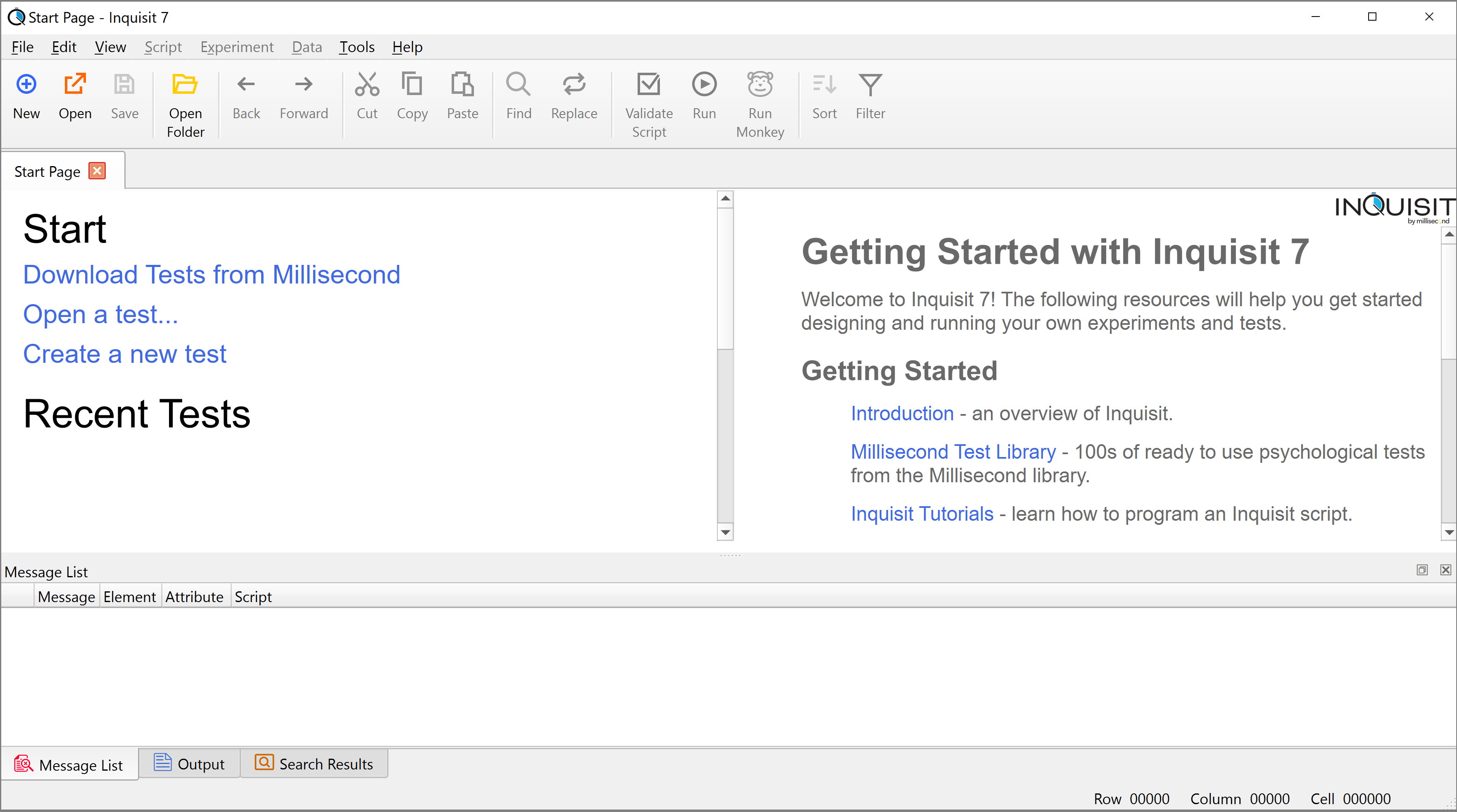Maximize the Inquisit 7 window
The image size is (1457, 812).
pyautogui.click(x=1372, y=17)
